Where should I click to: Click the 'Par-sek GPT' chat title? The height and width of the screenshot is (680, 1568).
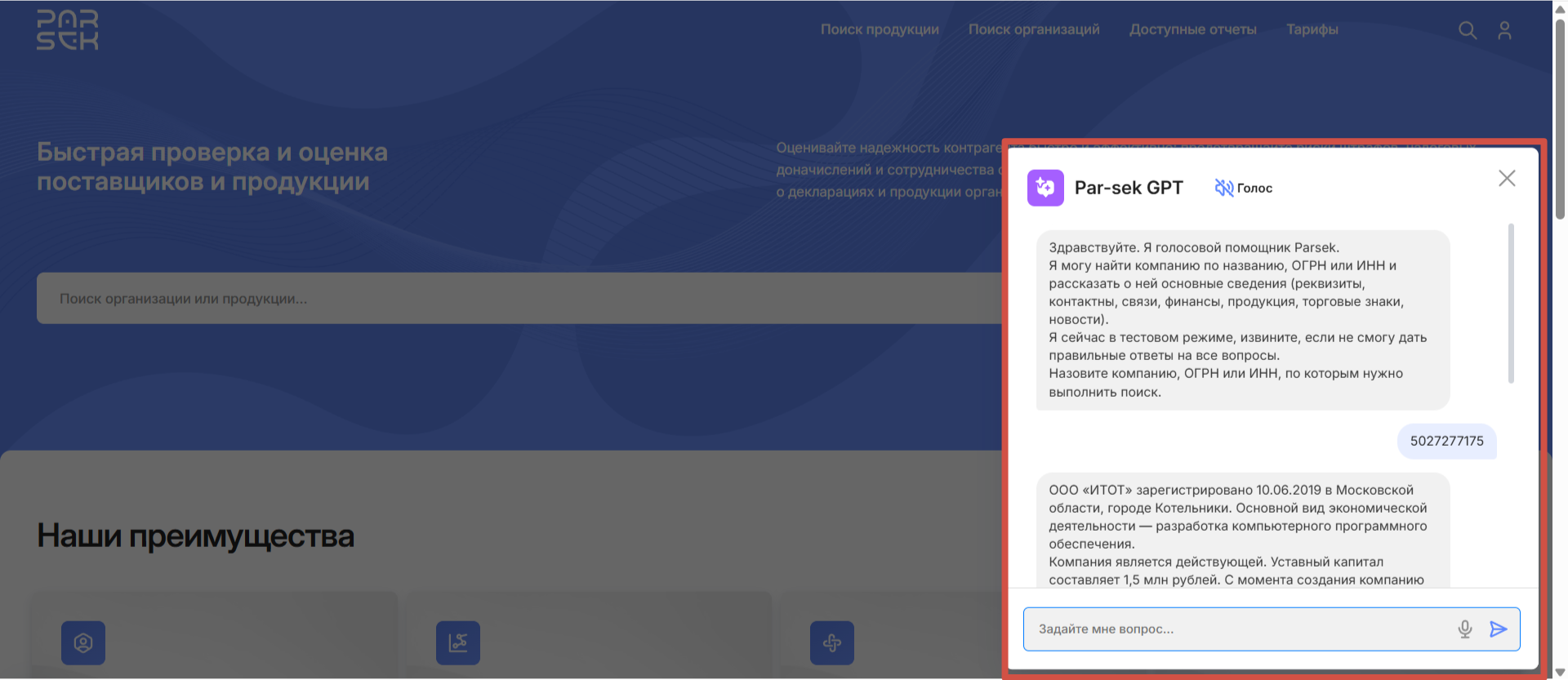point(1129,188)
